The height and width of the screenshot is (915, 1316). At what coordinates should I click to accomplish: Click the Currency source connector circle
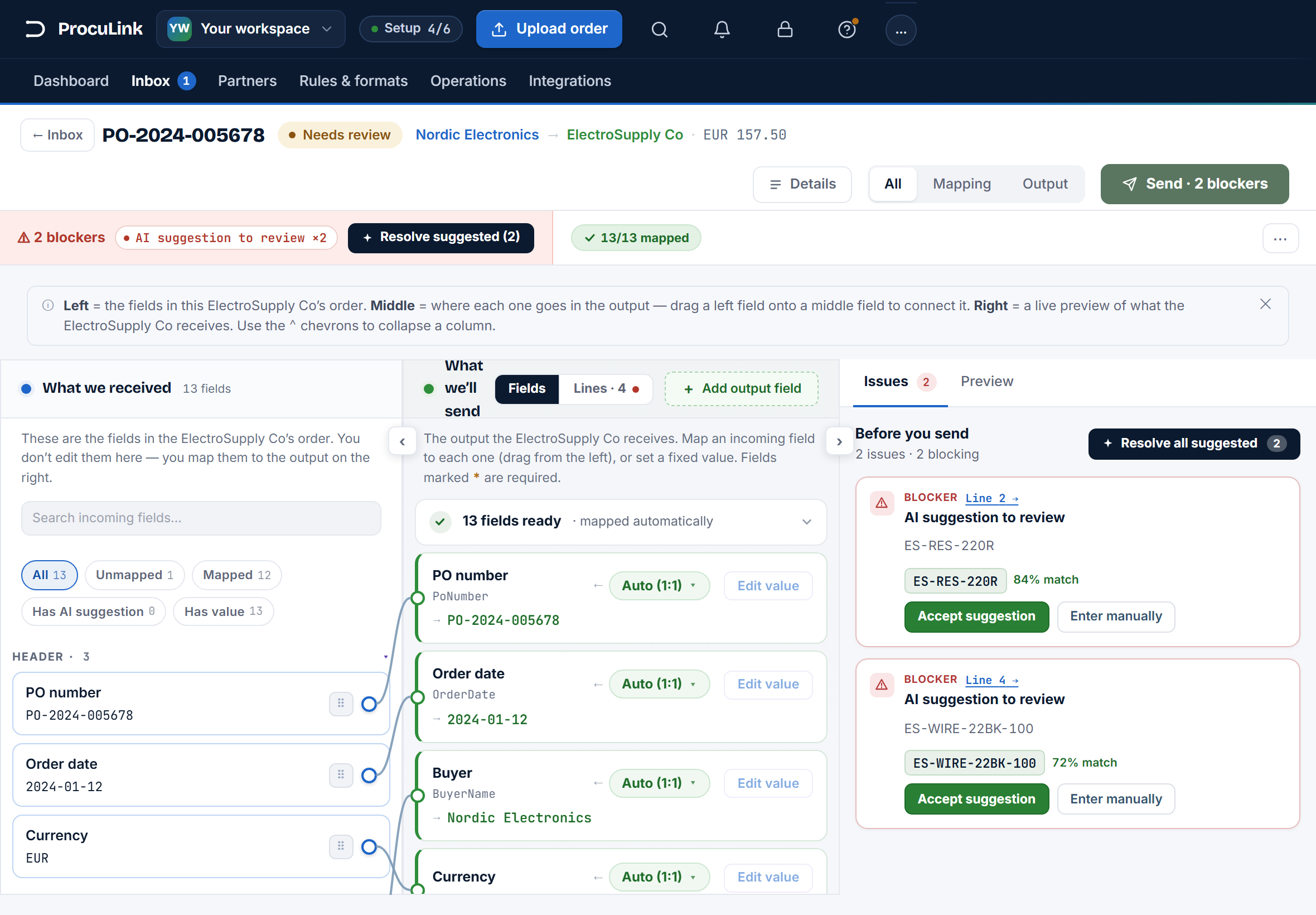point(369,846)
